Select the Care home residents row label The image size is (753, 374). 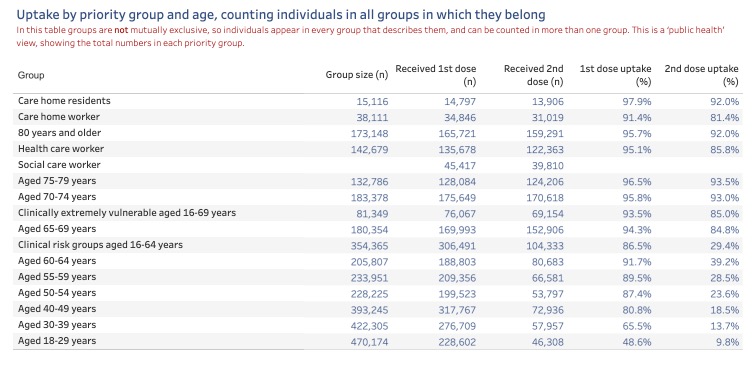pos(64,101)
